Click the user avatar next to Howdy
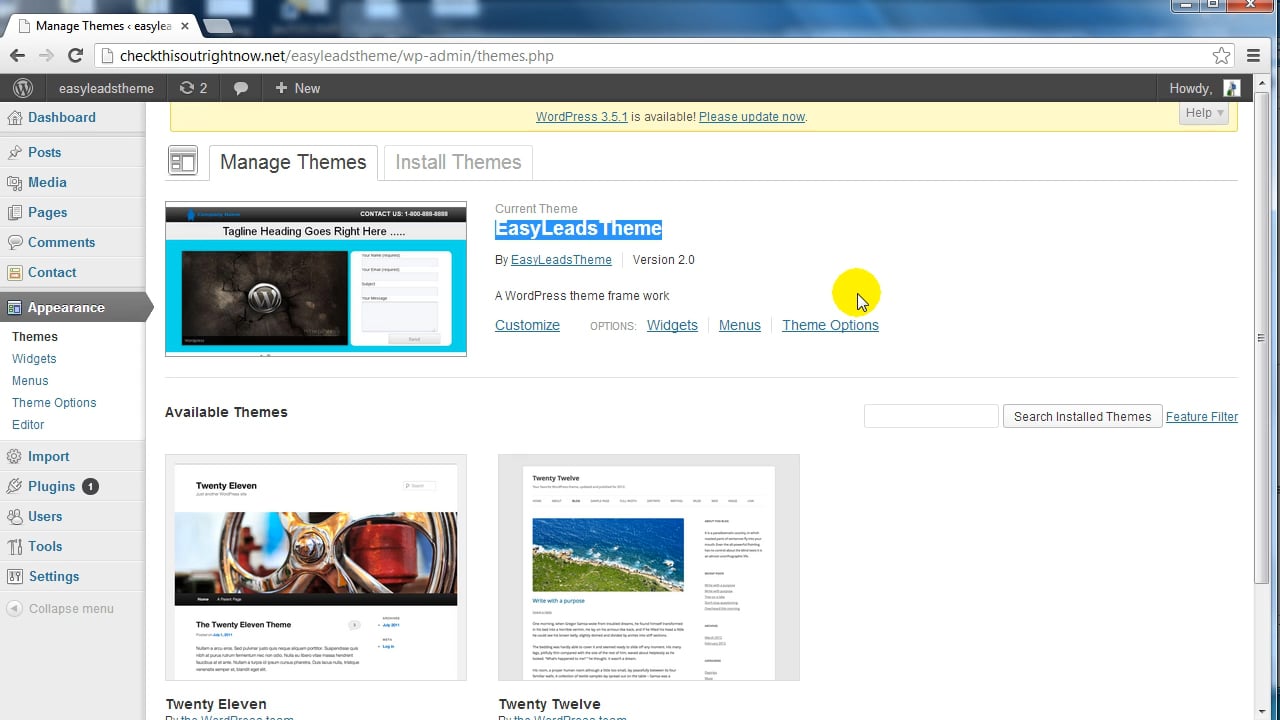Viewport: 1280px width, 720px height. pyautogui.click(x=1231, y=88)
